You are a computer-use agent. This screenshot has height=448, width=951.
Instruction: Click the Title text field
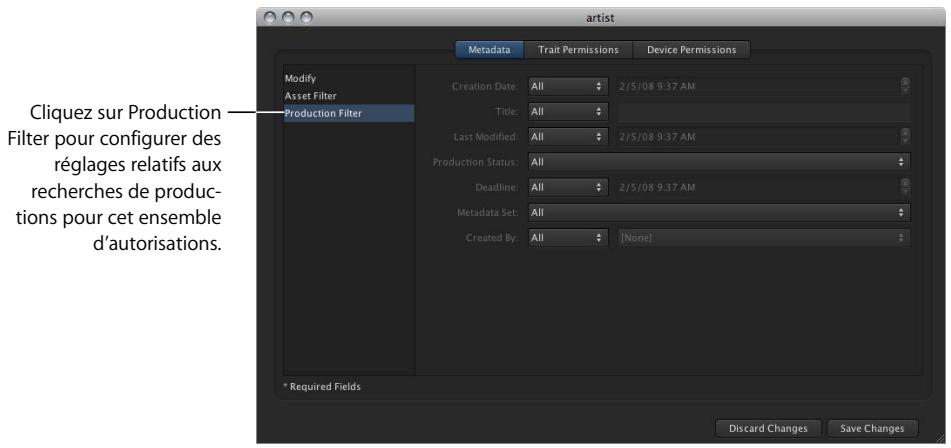[764, 112]
